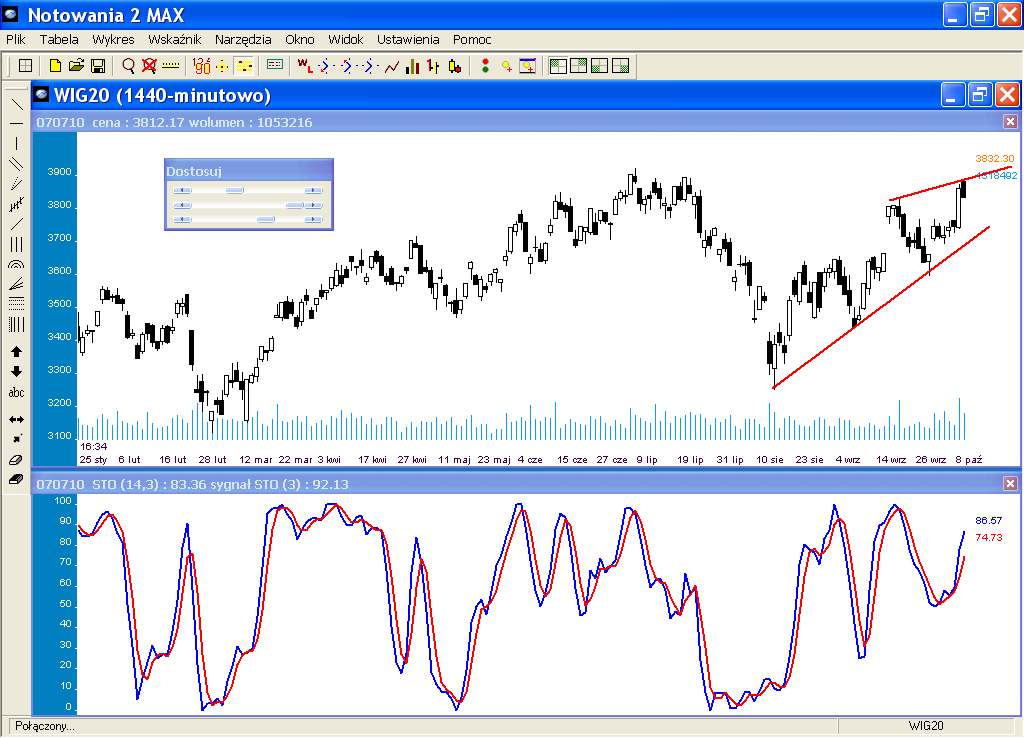Save with the floppy disk icon
Screen dimensions: 1024x738
click(x=98, y=66)
